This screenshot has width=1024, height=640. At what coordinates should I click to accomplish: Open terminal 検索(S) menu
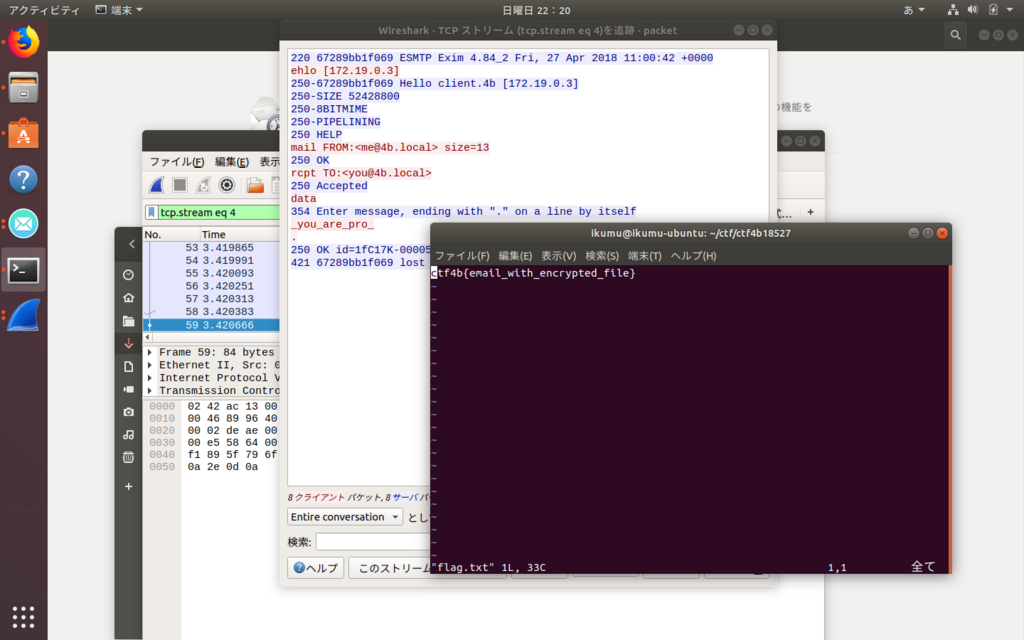point(602,256)
